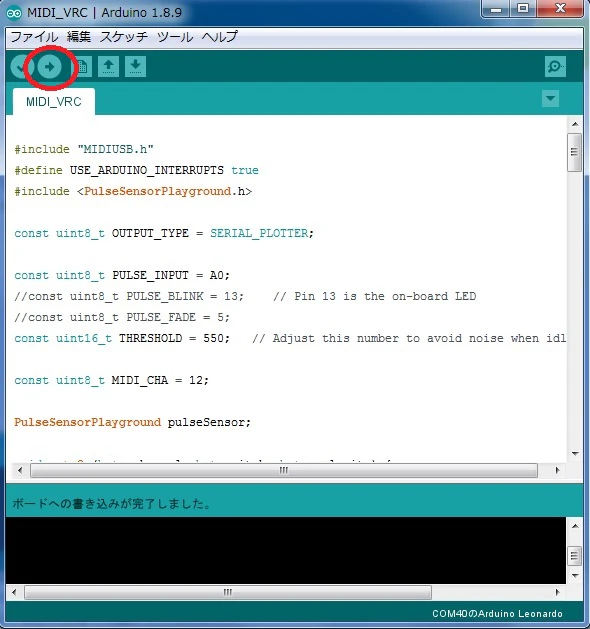The width and height of the screenshot is (590, 629).
Task: Open the 編集 menu
Action: 79,37
